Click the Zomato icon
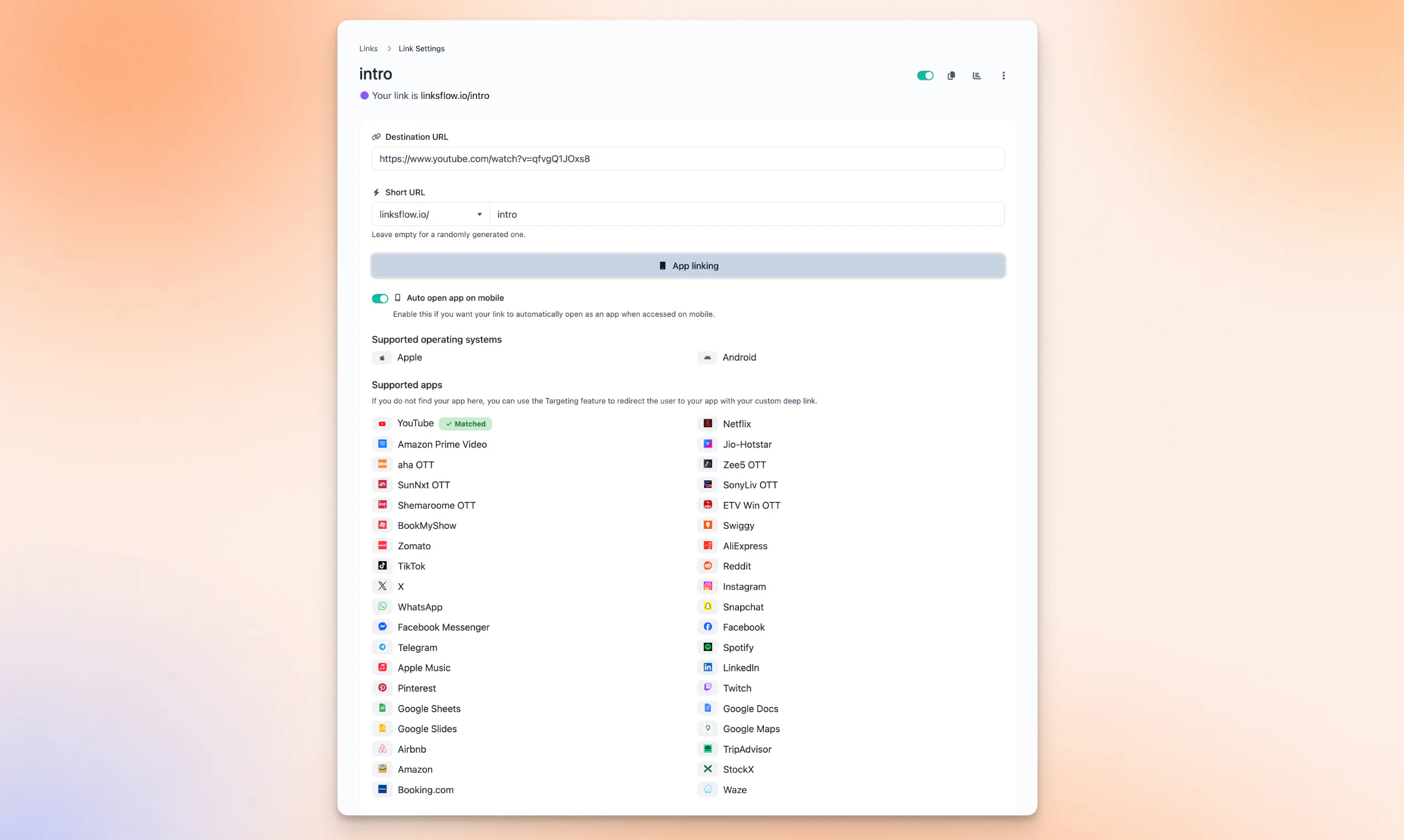This screenshot has height=840, width=1404. (382, 546)
